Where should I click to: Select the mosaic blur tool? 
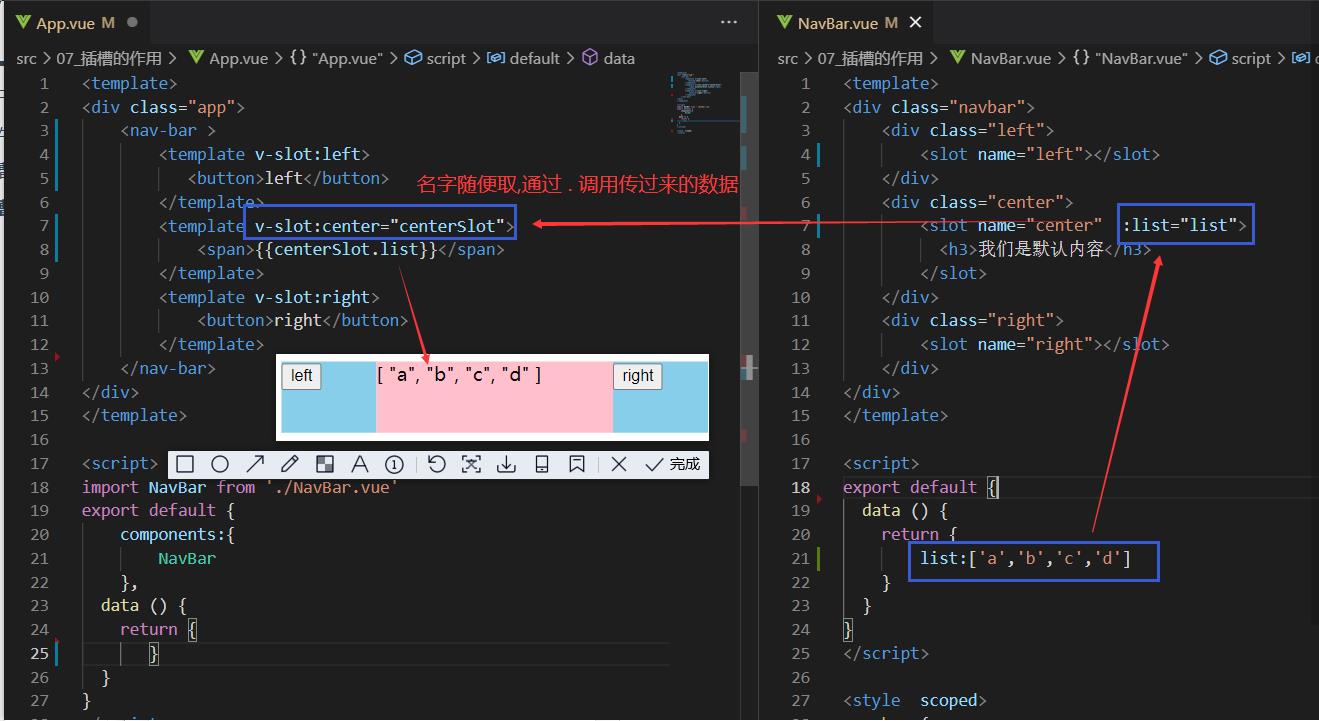[325, 464]
